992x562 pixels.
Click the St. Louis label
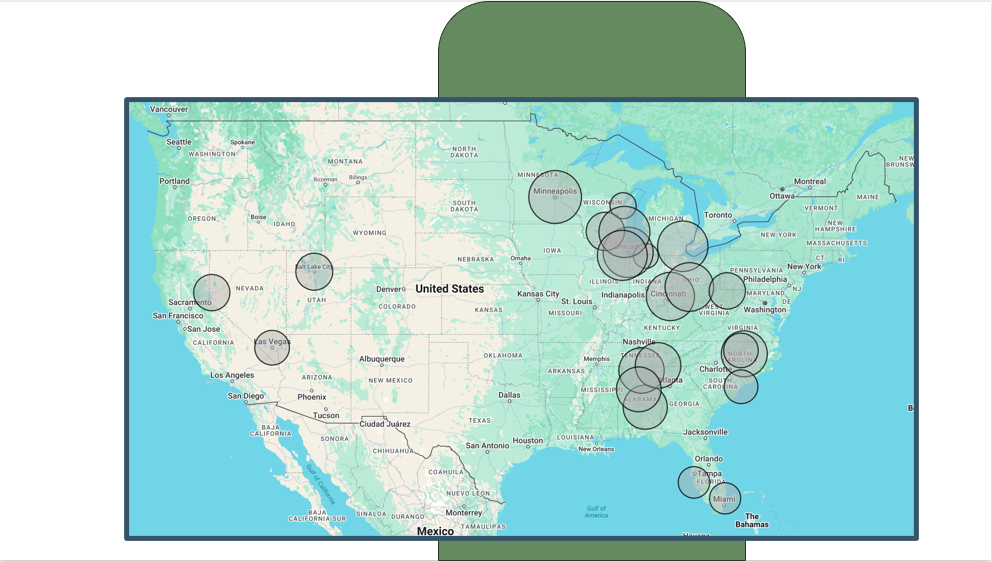[577, 302]
